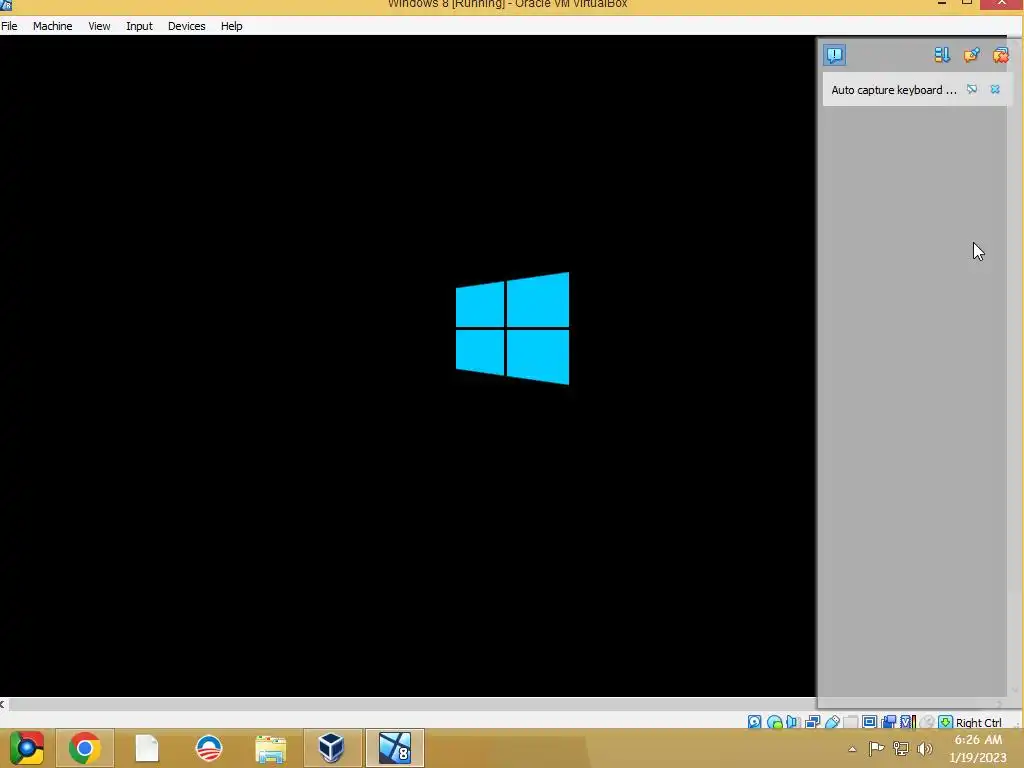Screen dimensions: 1024x768
Task: Open the blank document taskbar icon
Action: (147, 748)
